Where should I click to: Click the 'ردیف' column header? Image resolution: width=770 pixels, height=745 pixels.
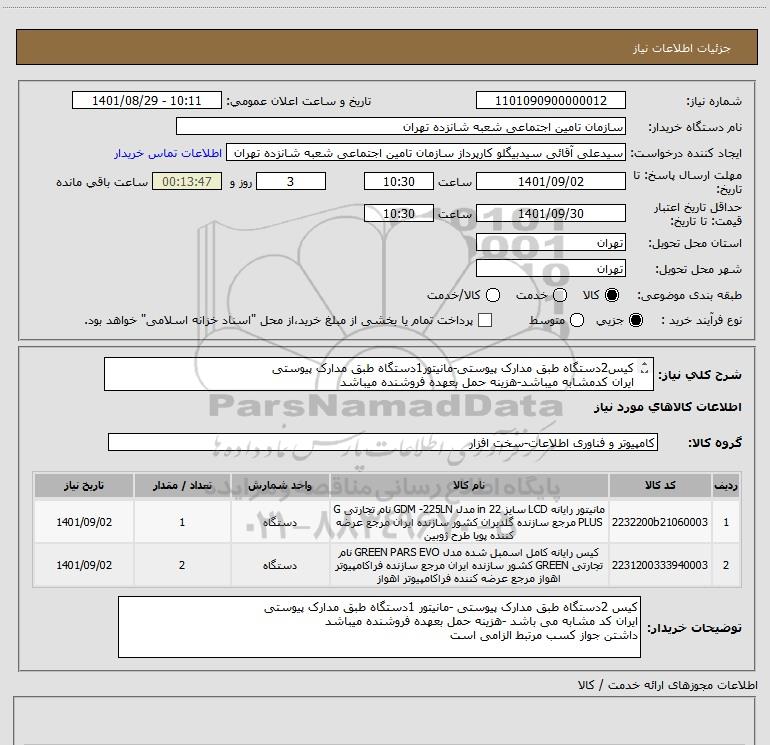point(726,485)
